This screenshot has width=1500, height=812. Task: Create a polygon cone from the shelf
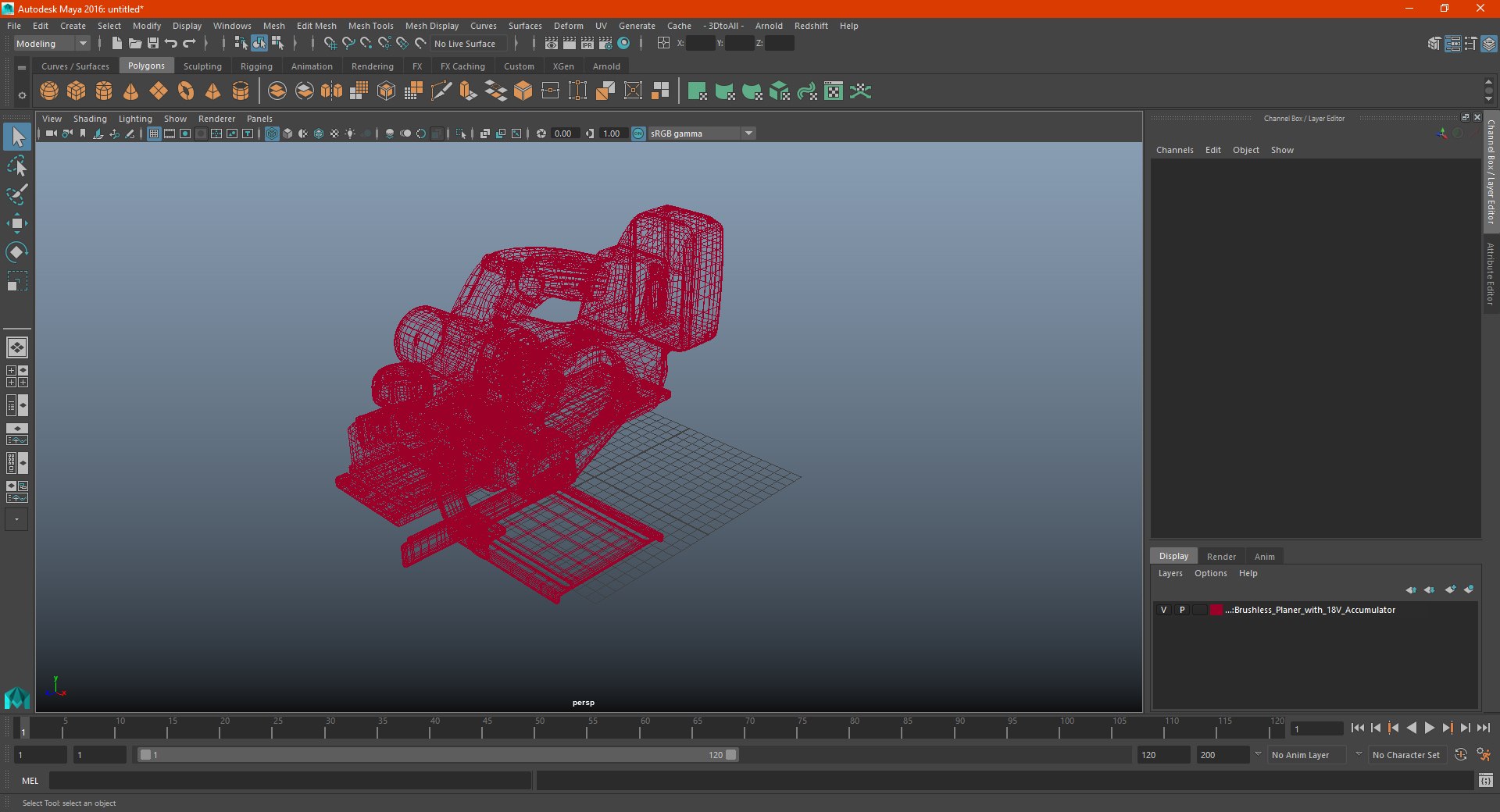pyautogui.click(x=131, y=91)
